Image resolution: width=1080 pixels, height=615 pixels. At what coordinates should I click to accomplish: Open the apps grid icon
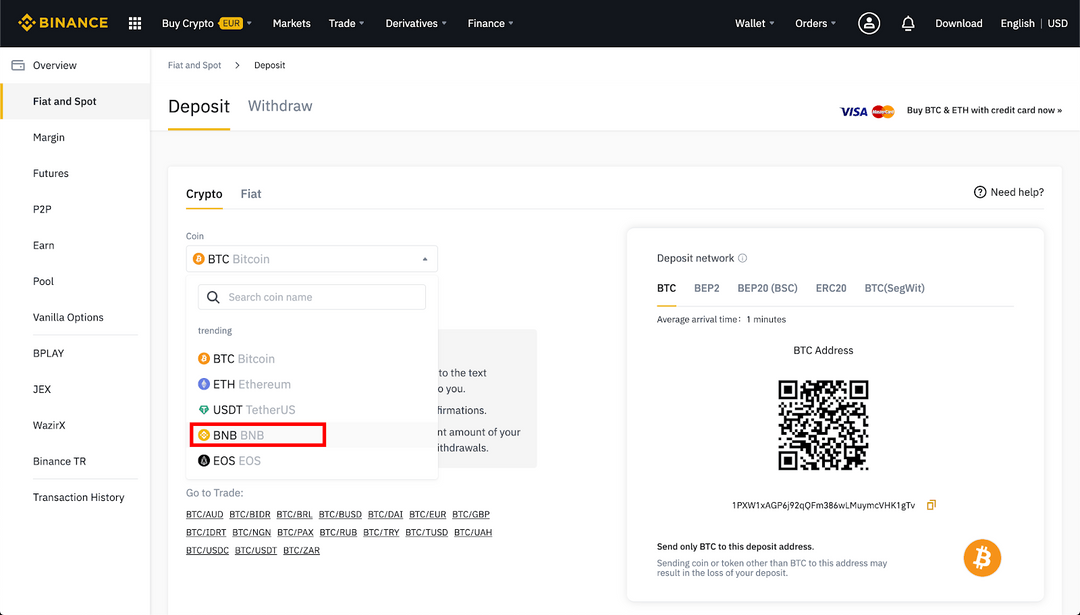[x=134, y=22]
